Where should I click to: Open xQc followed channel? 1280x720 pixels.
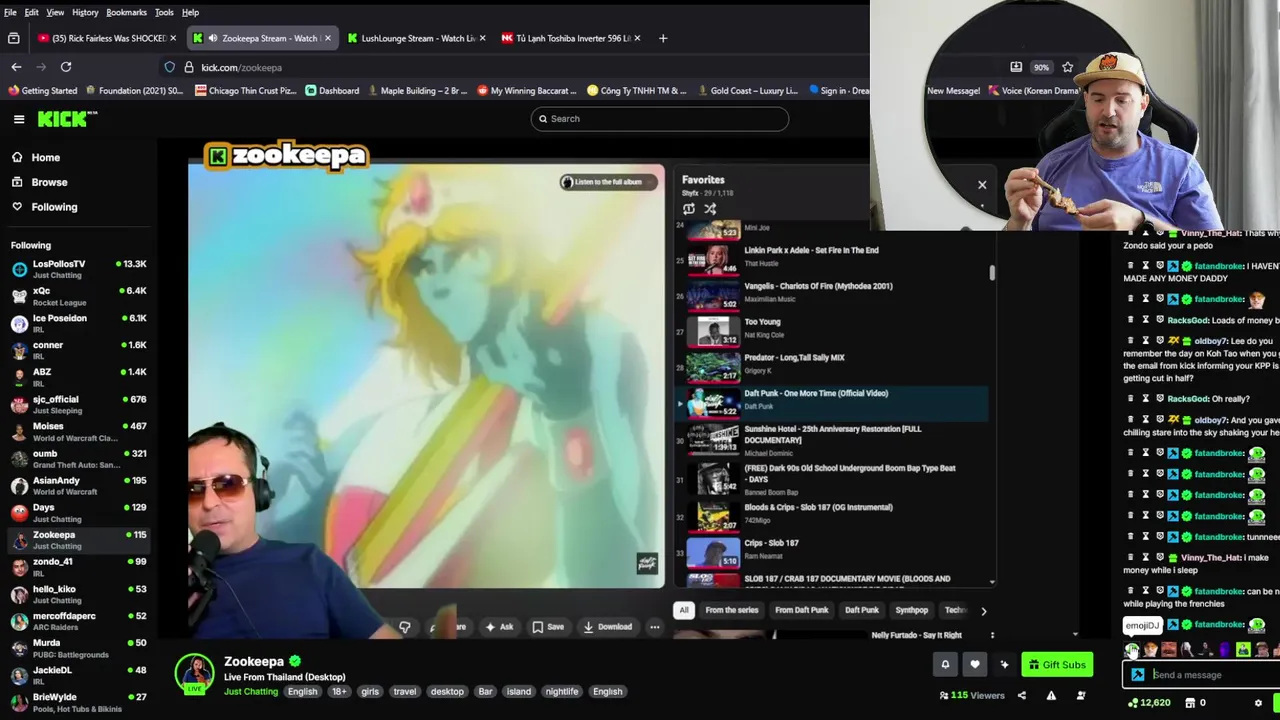tap(78, 296)
